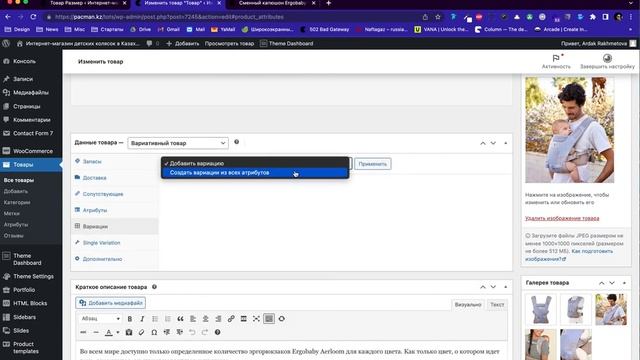The height and width of the screenshot is (360, 640).
Task: Open the Абзац paragraph format dropdown
Action: pyautogui.click(x=100, y=319)
